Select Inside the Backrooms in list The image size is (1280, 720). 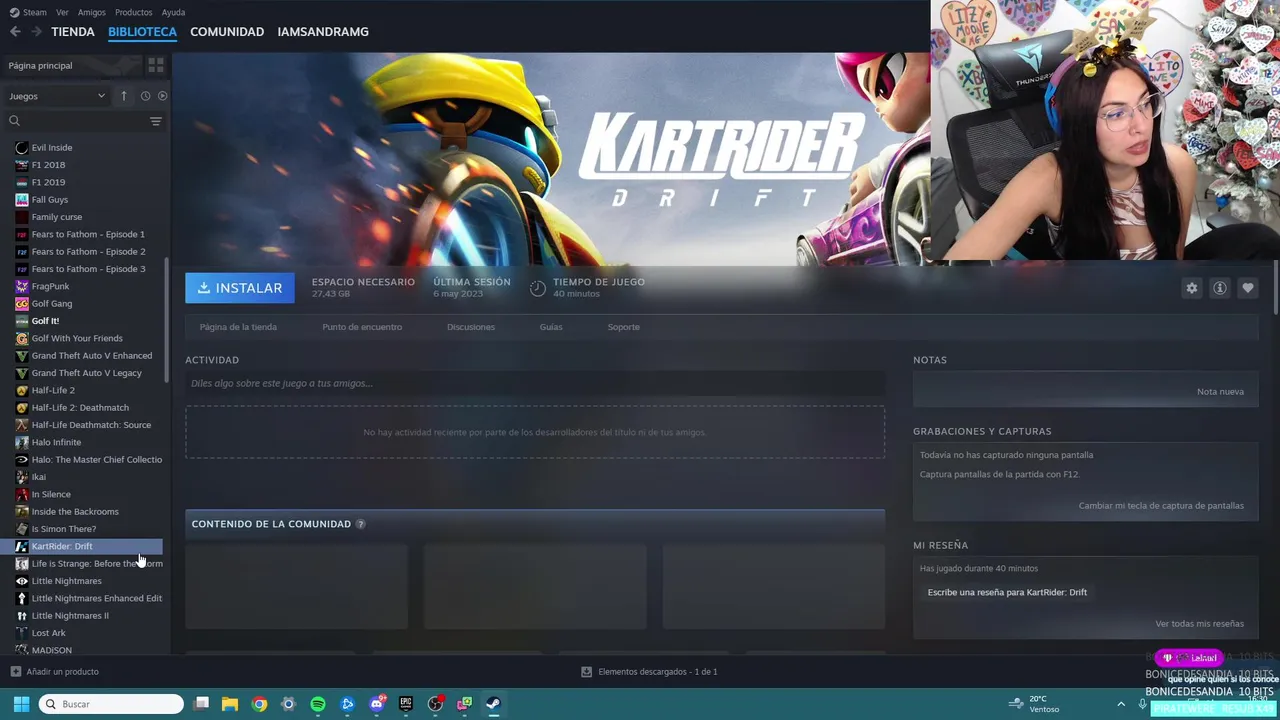click(x=75, y=512)
